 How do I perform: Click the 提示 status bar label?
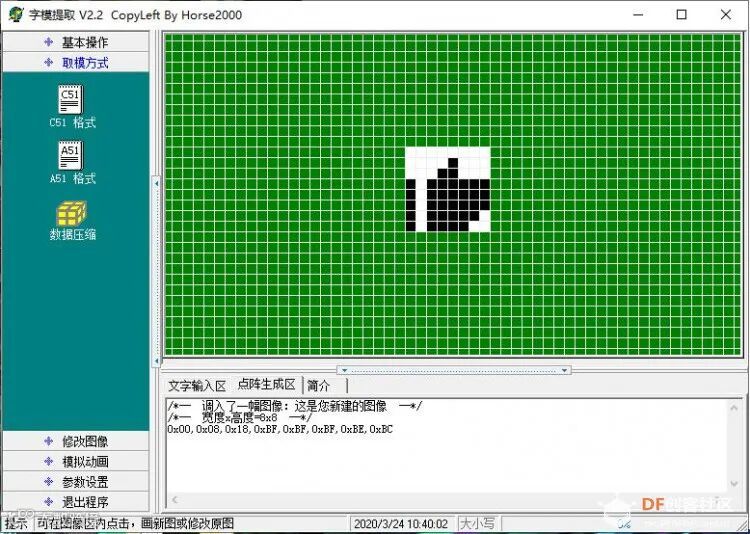pyautogui.click(x=16, y=524)
